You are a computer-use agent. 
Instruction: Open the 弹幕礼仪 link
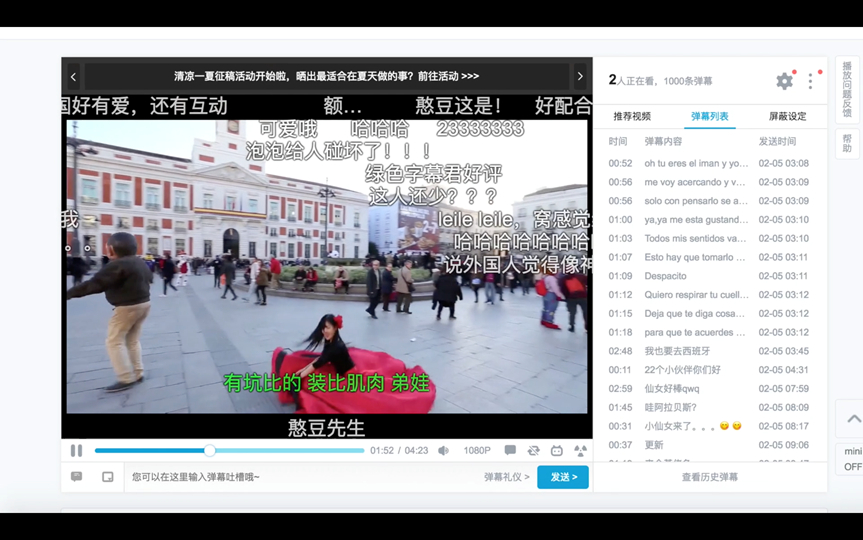506,477
